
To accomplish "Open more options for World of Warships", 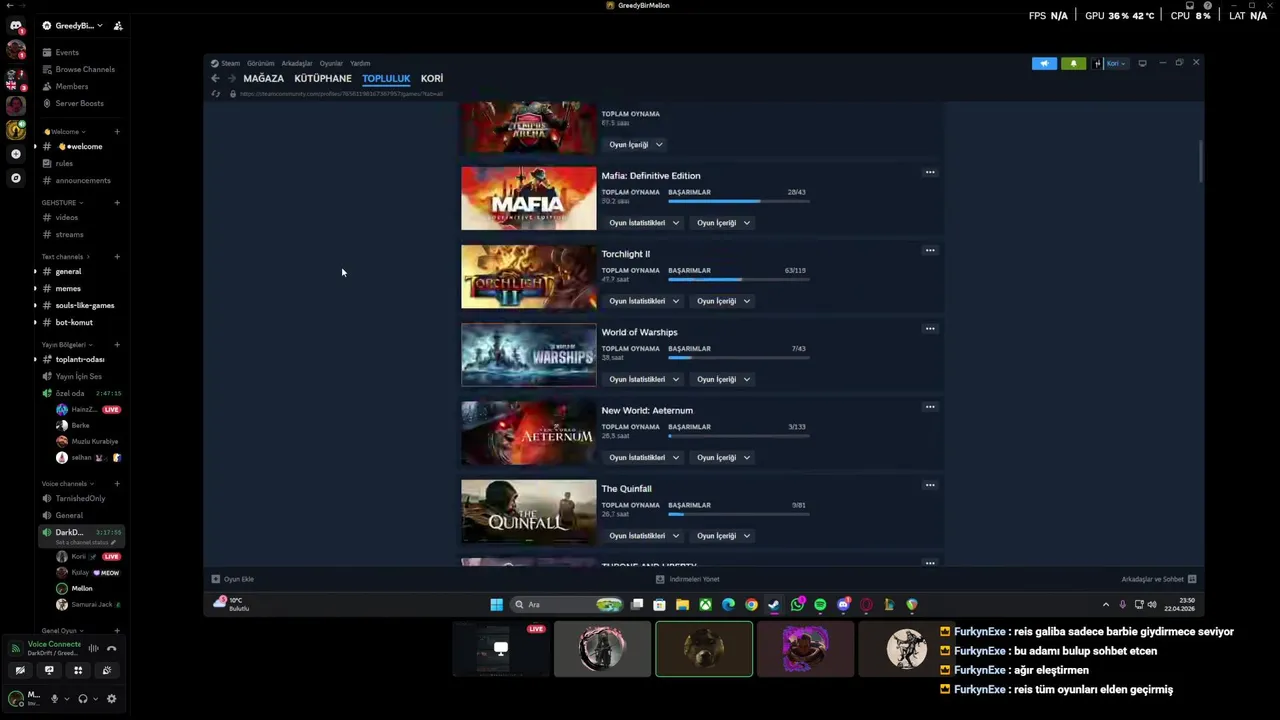I will pyautogui.click(x=930, y=328).
